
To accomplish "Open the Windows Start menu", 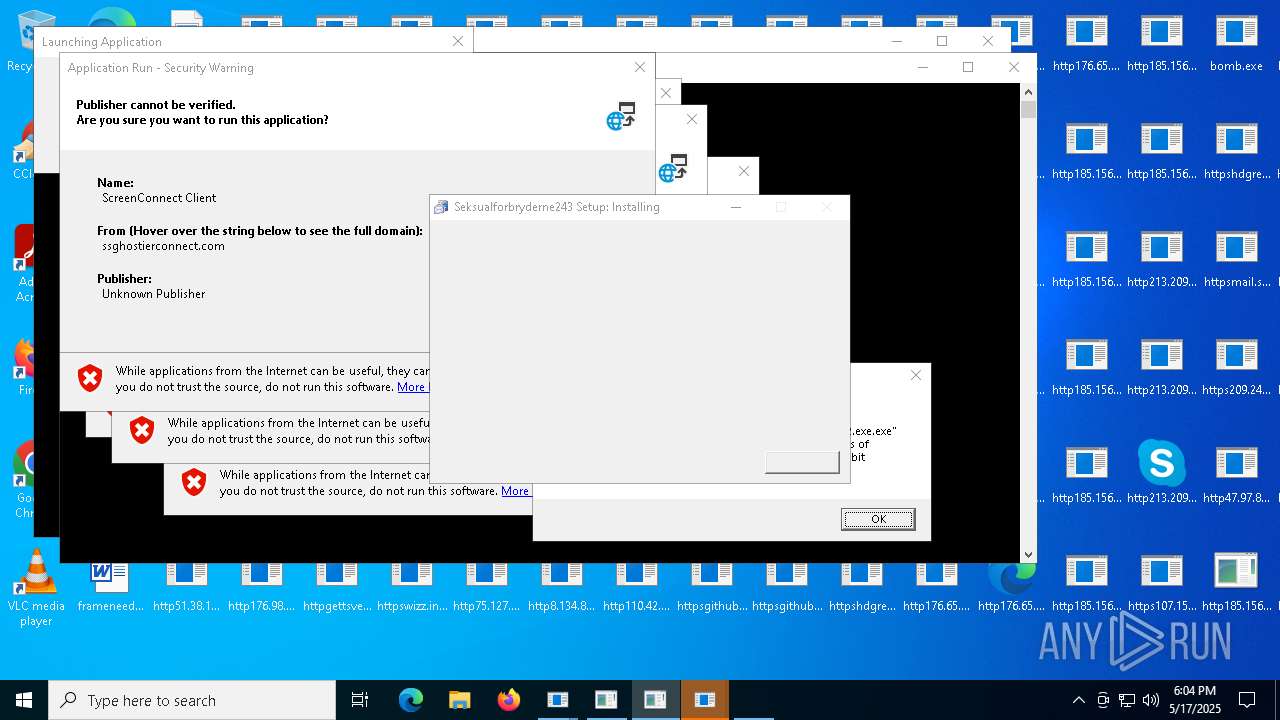I will tap(24, 700).
